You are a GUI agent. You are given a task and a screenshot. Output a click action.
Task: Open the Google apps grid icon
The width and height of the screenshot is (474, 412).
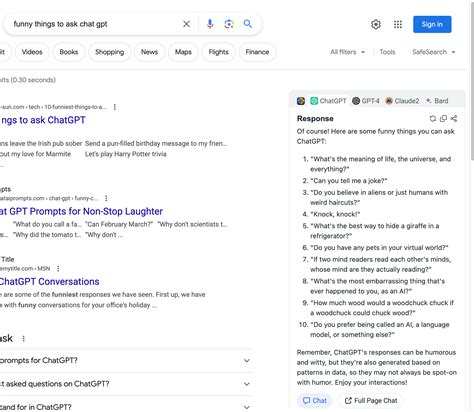398,24
